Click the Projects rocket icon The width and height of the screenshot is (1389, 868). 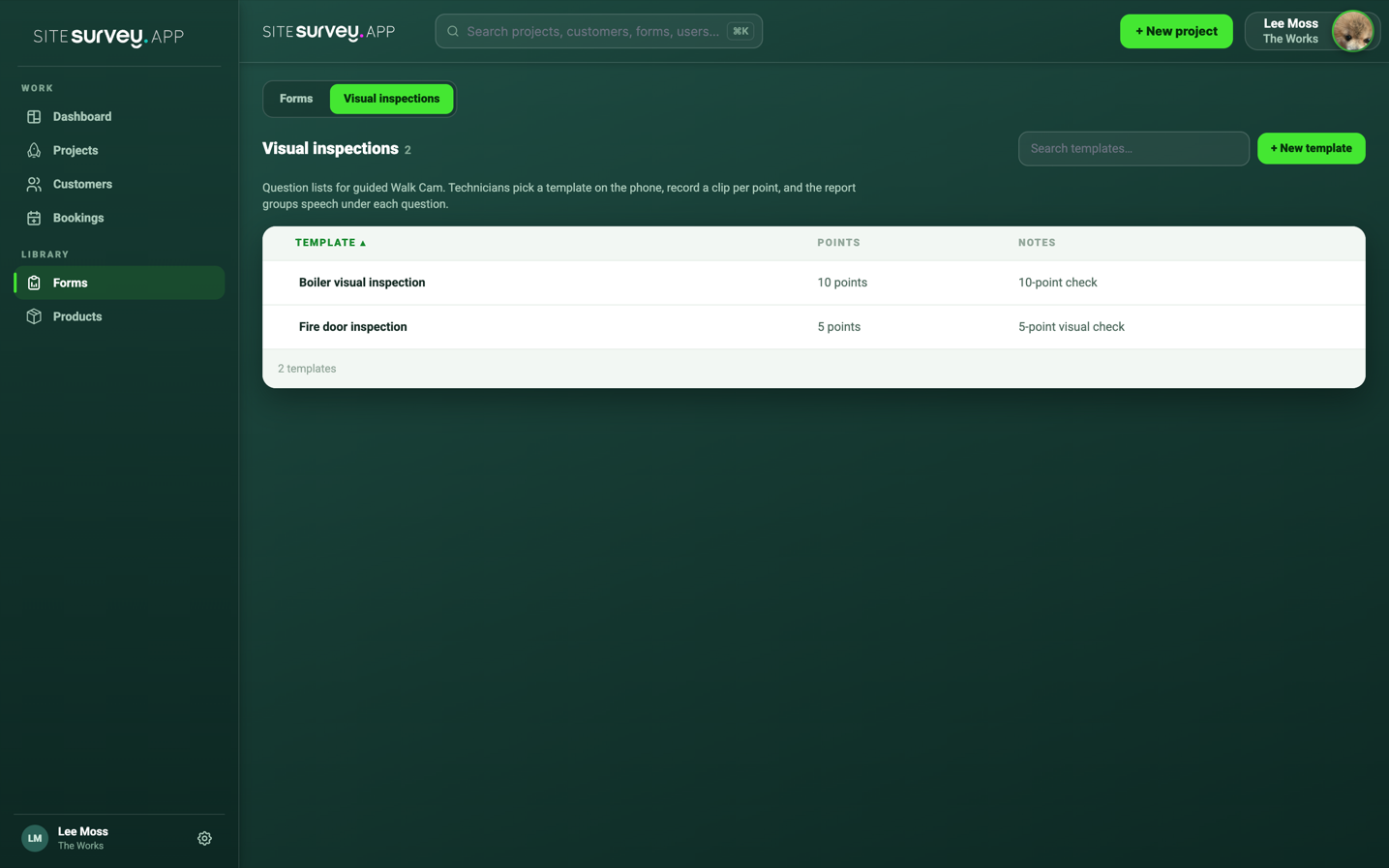click(34, 151)
